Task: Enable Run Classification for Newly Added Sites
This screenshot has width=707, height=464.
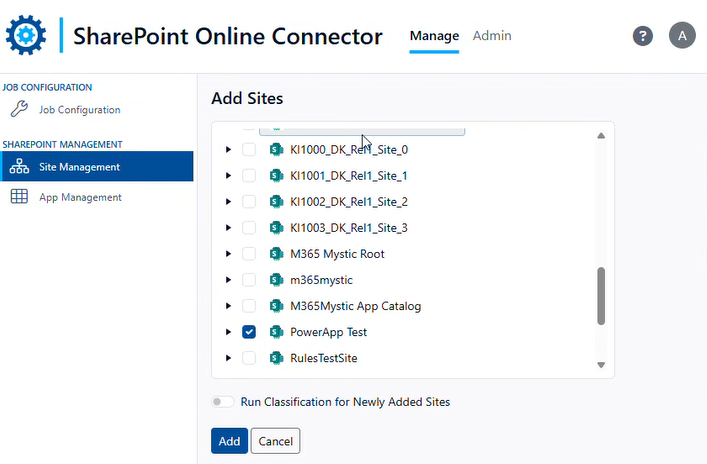Action: tap(223, 402)
